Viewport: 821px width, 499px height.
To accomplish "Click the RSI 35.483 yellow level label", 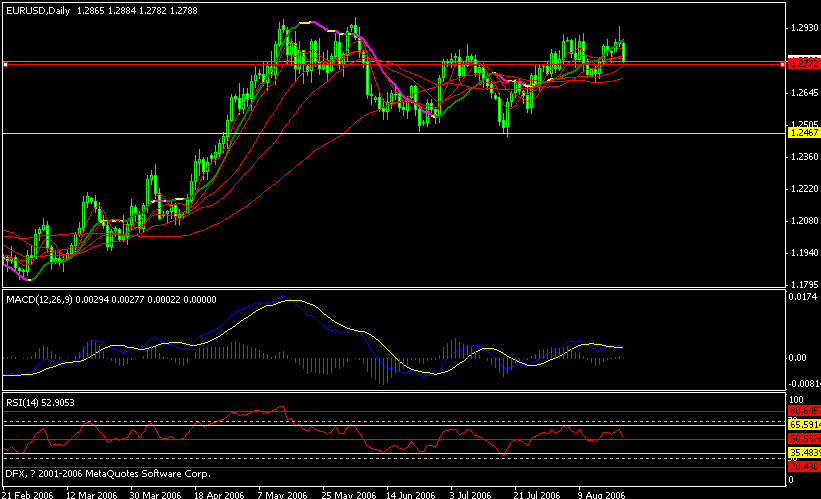I will point(804,453).
